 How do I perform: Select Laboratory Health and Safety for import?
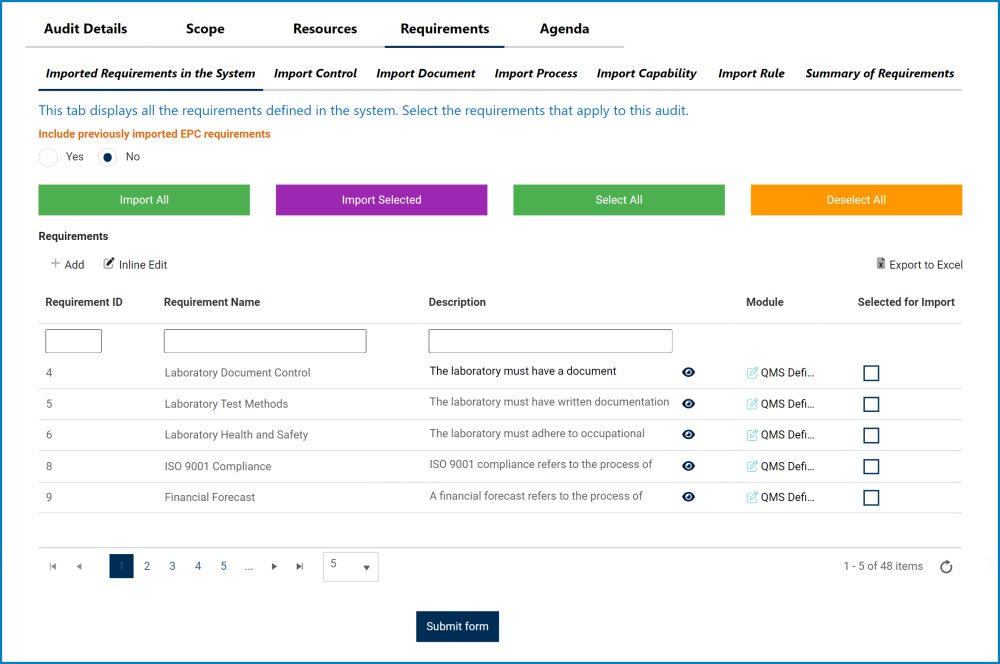pos(871,435)
